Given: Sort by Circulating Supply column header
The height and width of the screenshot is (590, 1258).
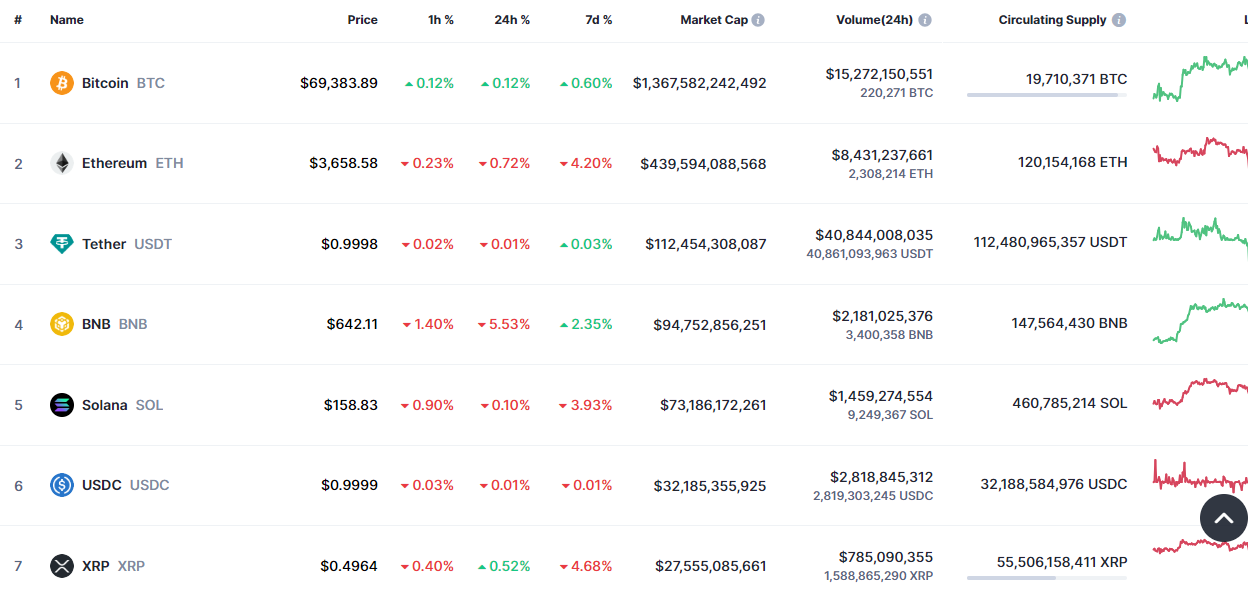Looking at the screenshot, I should (x=1053, y=20).
